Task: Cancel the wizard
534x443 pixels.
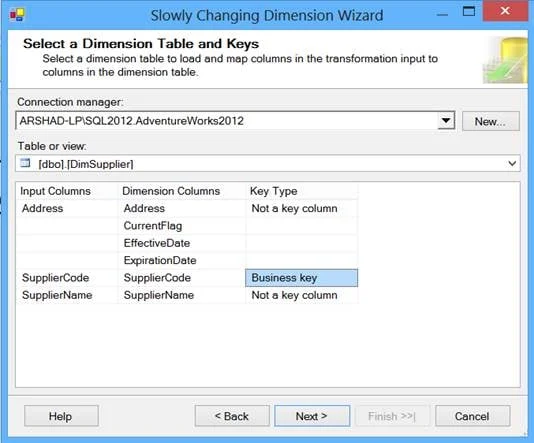Action: pyautogui.click(x=472, y=416)
